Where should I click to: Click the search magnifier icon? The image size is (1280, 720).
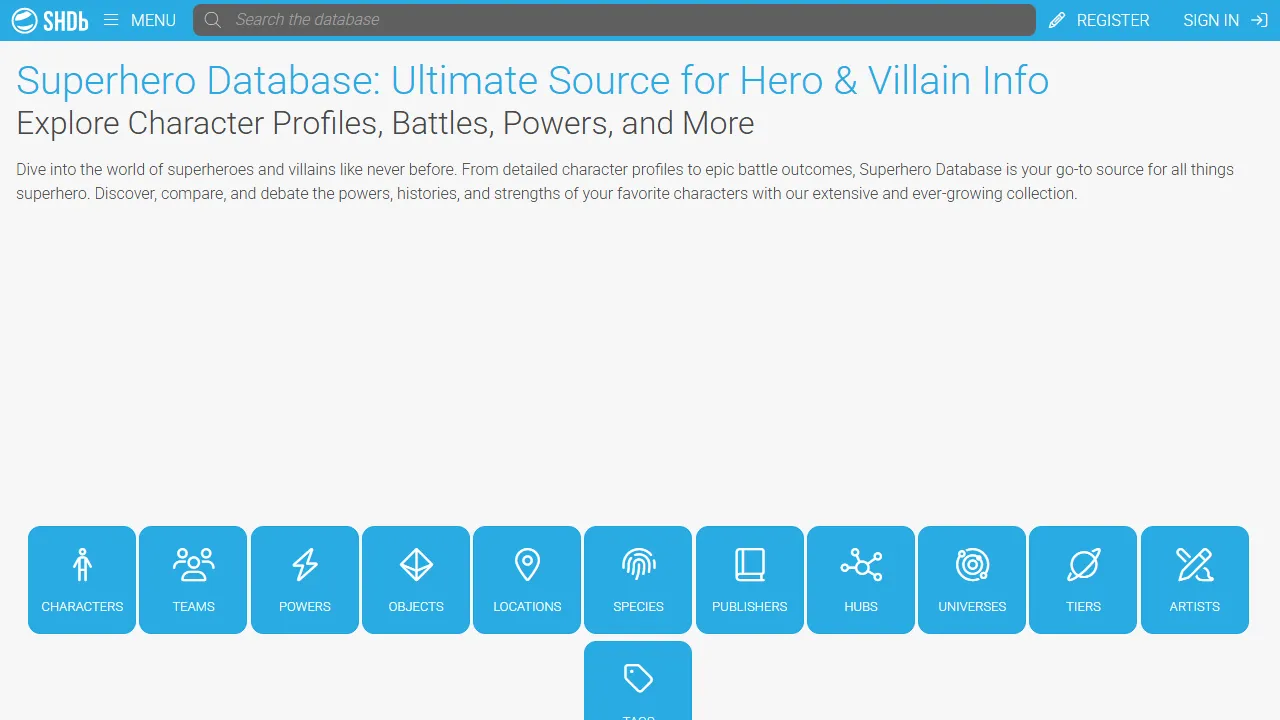pos(212,20)
